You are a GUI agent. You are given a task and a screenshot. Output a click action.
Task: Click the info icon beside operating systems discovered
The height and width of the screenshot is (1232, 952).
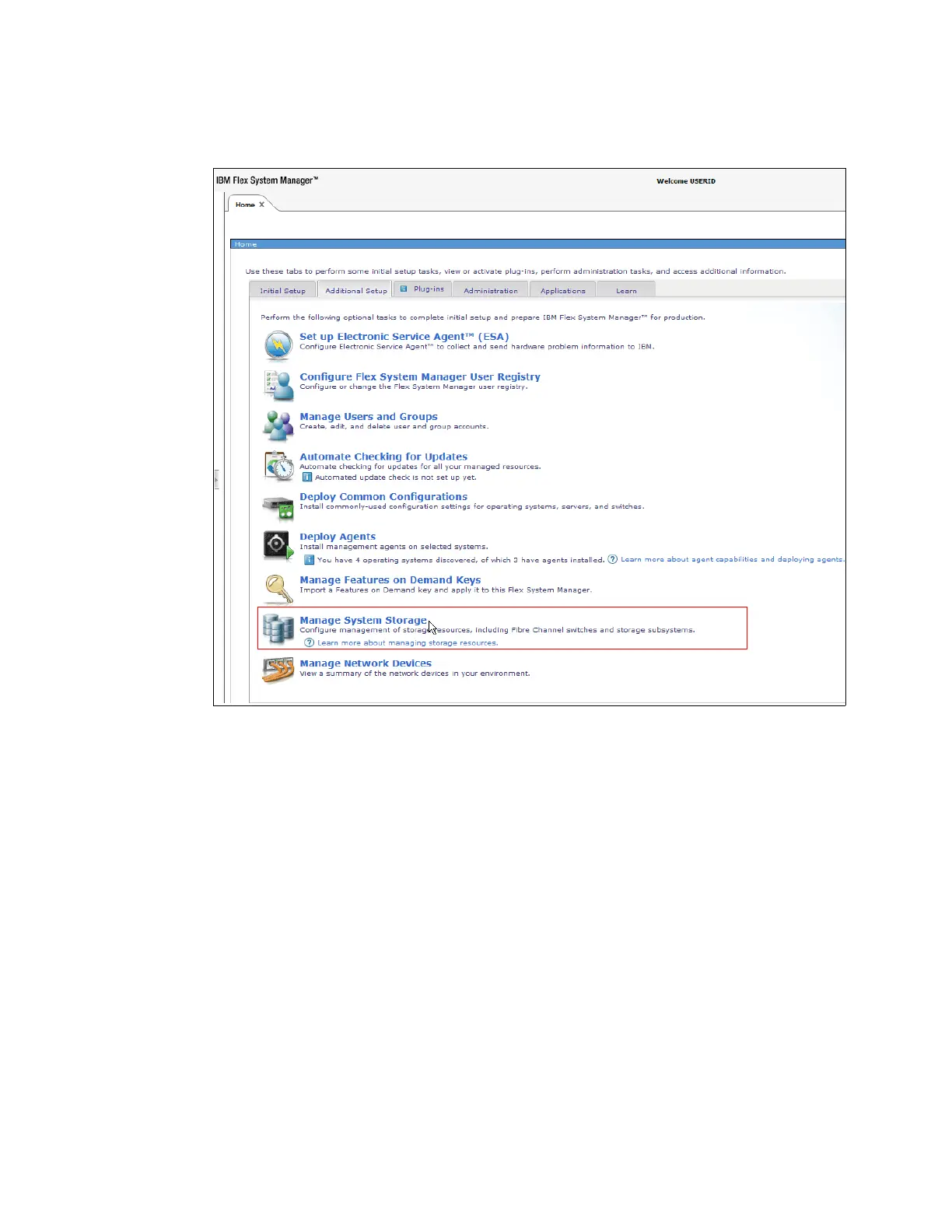(309, 559)
